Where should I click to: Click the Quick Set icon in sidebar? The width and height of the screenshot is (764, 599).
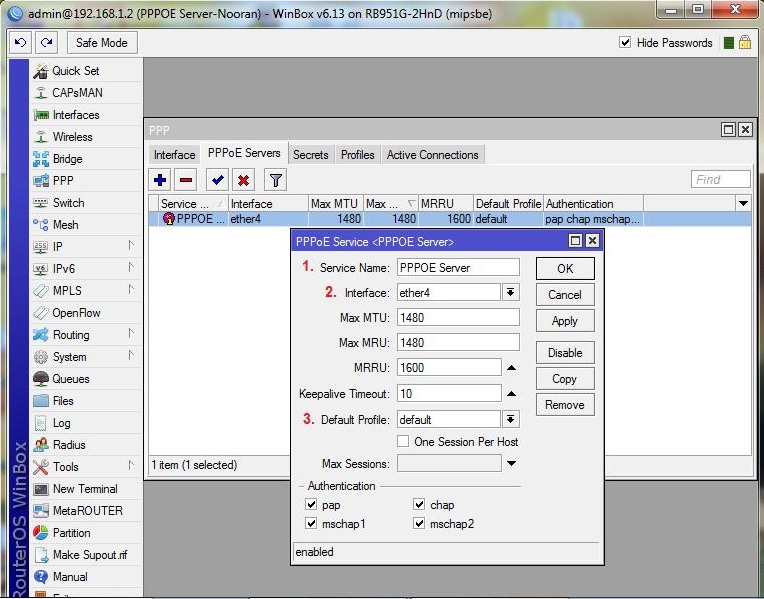click(x=40, y=71)
